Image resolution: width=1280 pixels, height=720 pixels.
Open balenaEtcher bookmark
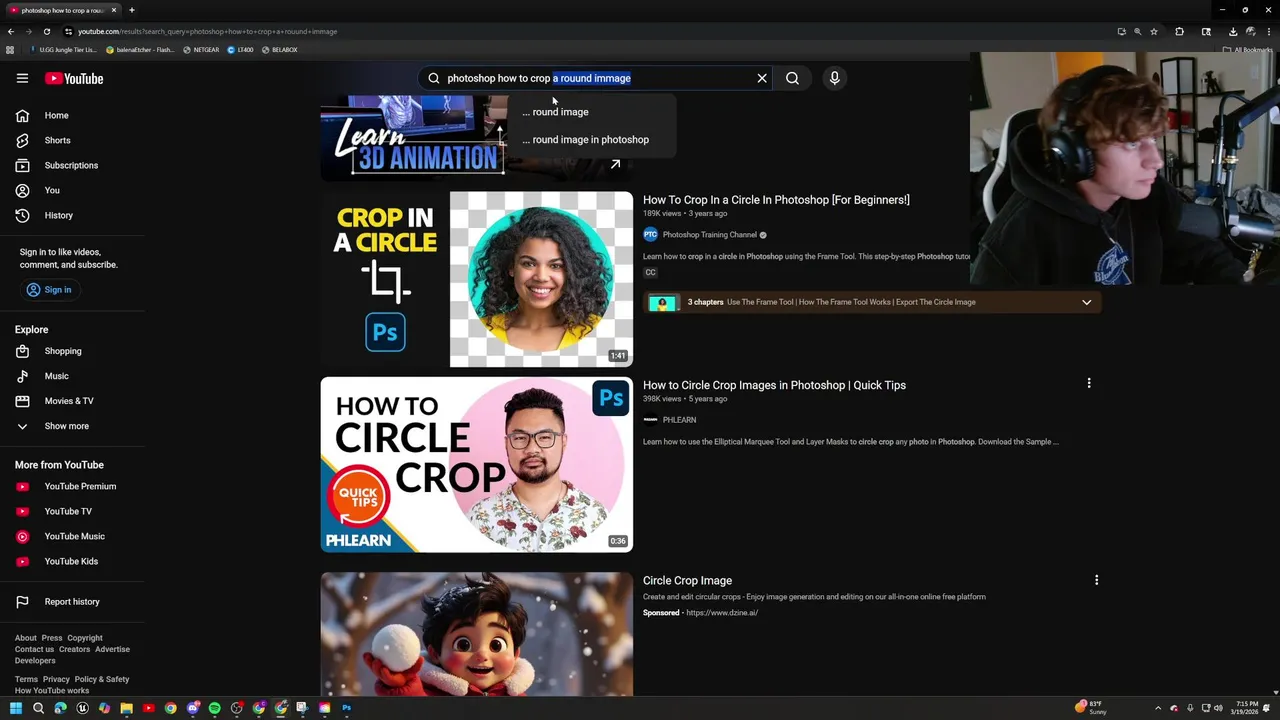140,50
